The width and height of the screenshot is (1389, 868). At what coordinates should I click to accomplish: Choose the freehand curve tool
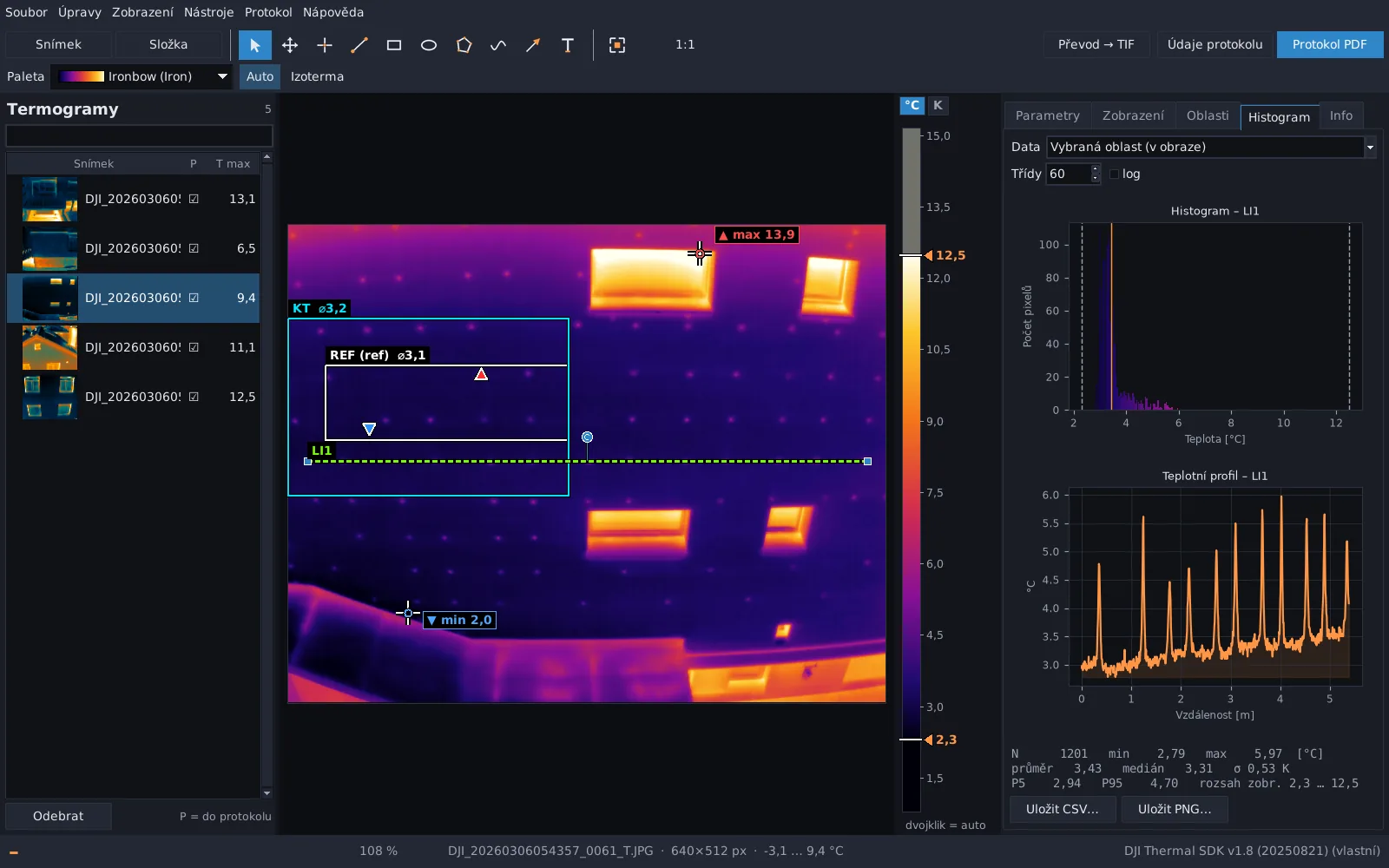click(x=498, y=45)
